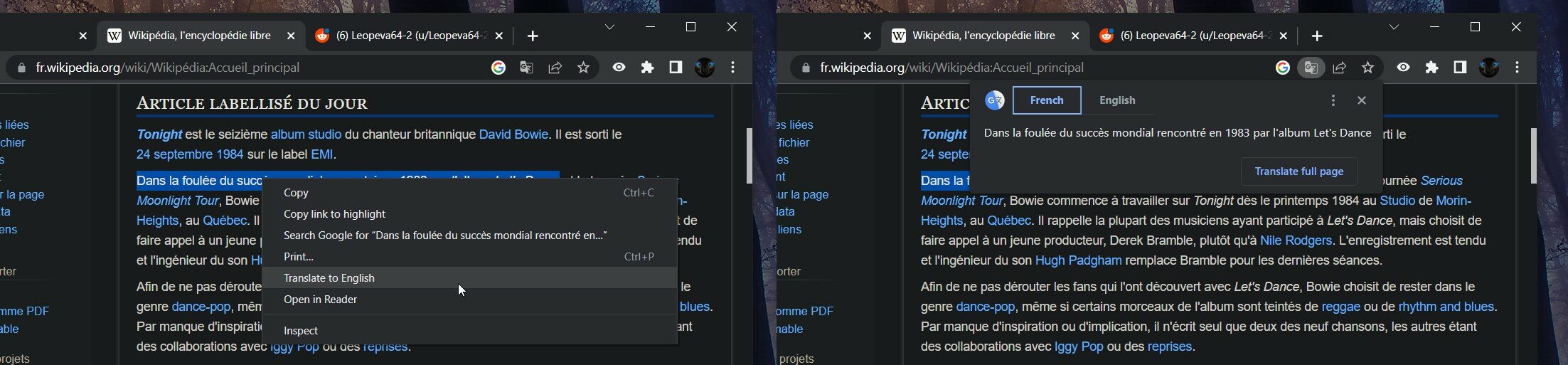Open profile avatar in right window
The width and height of the screenshot is (1568, 365).
coord(1488,68)
